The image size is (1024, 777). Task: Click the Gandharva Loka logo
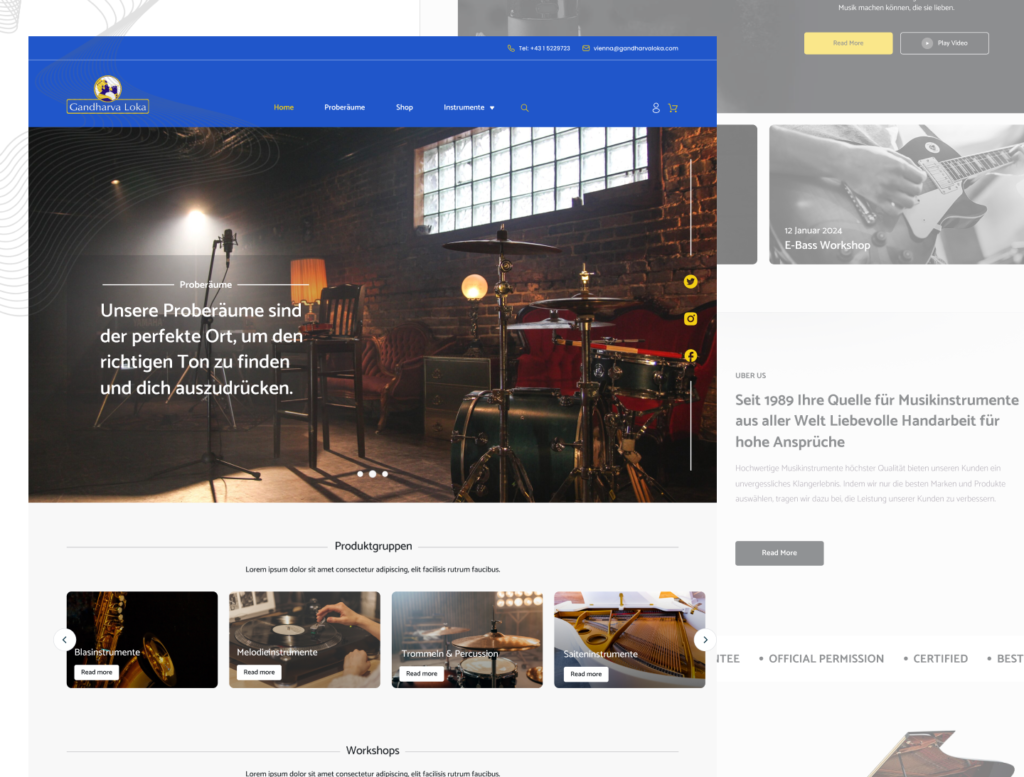[108, 95]
